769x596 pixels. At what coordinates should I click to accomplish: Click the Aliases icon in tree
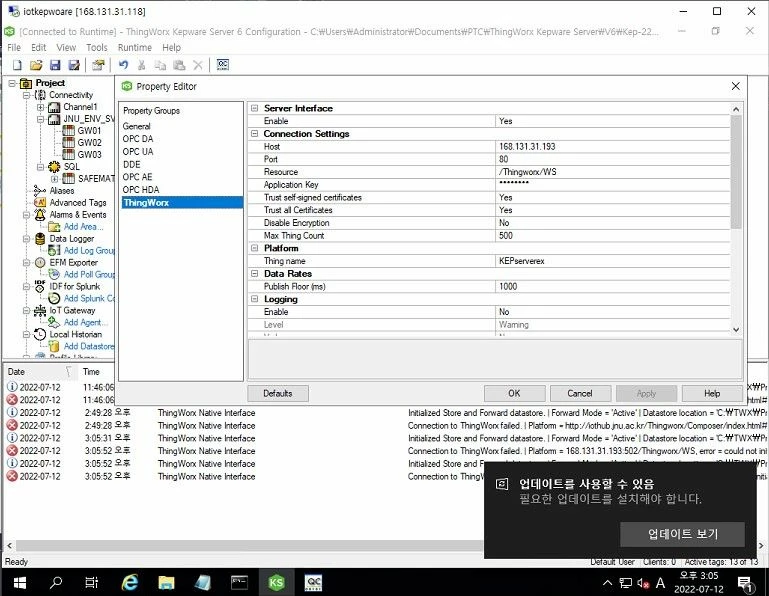pos(40,190)
